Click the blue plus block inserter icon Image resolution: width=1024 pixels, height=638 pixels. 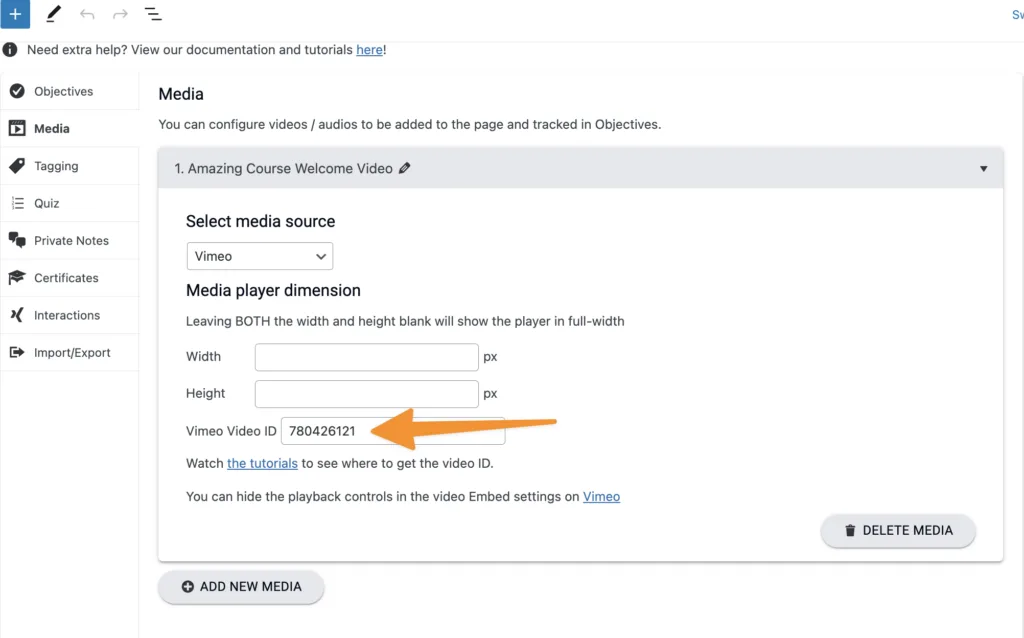tap(15, 14)
